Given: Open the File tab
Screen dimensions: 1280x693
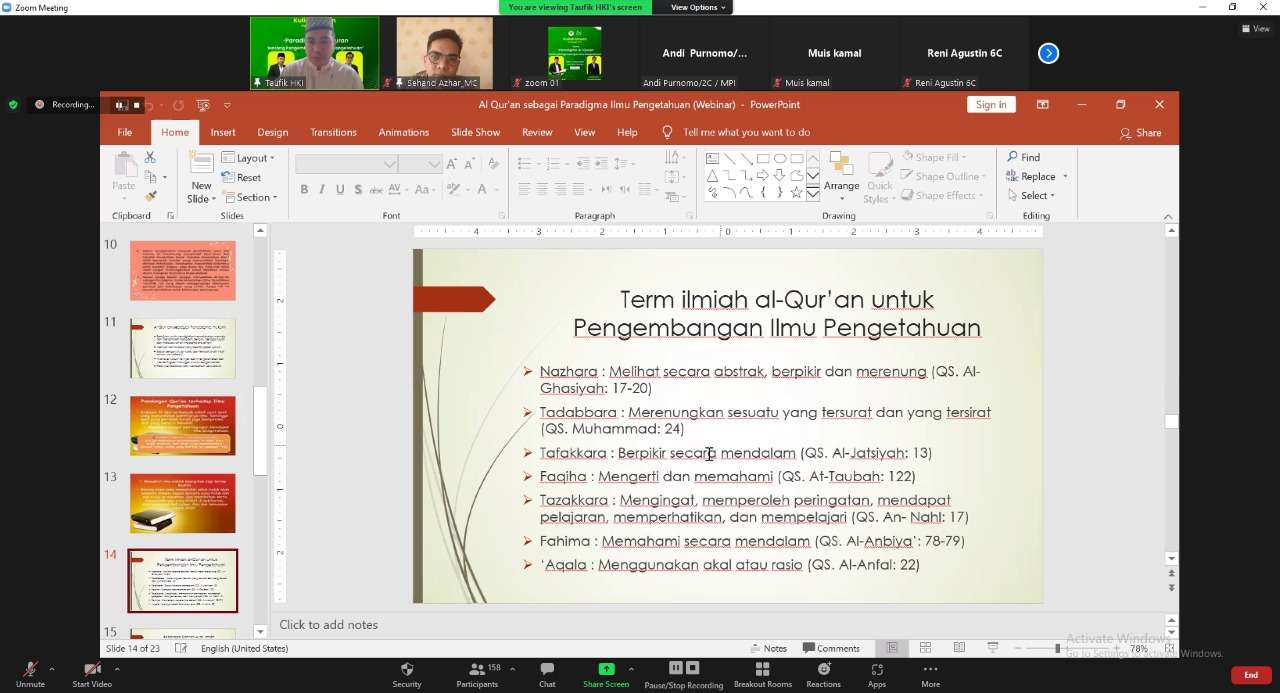Looking at the screenshot, I should click(125, 132).
